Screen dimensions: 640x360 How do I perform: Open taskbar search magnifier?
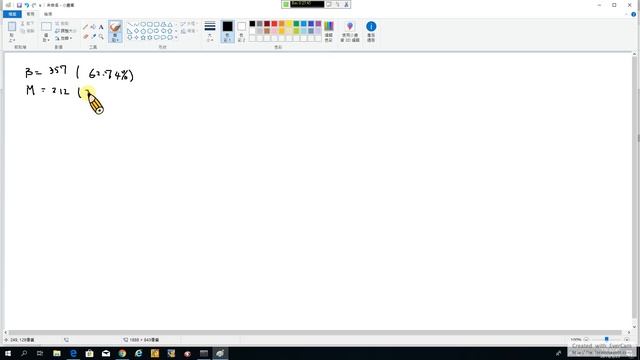[24, 353]
